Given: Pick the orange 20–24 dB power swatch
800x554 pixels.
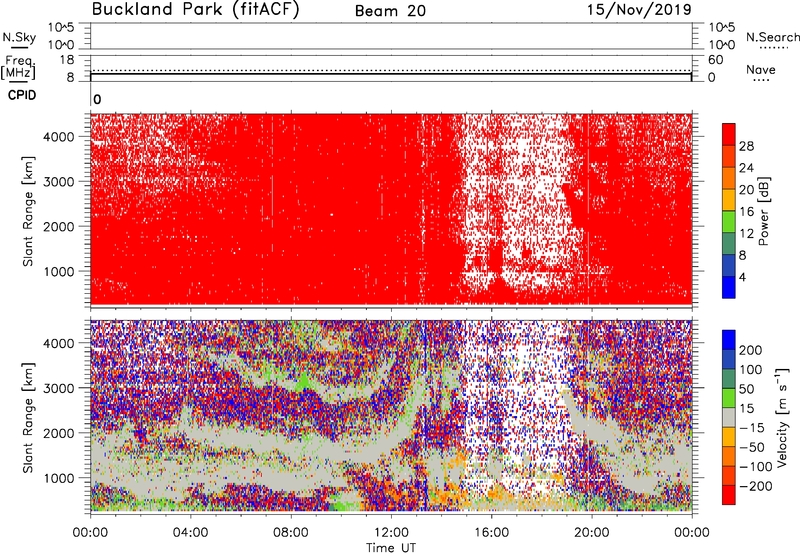Looking at the screenshot, I should click(729, 179).
